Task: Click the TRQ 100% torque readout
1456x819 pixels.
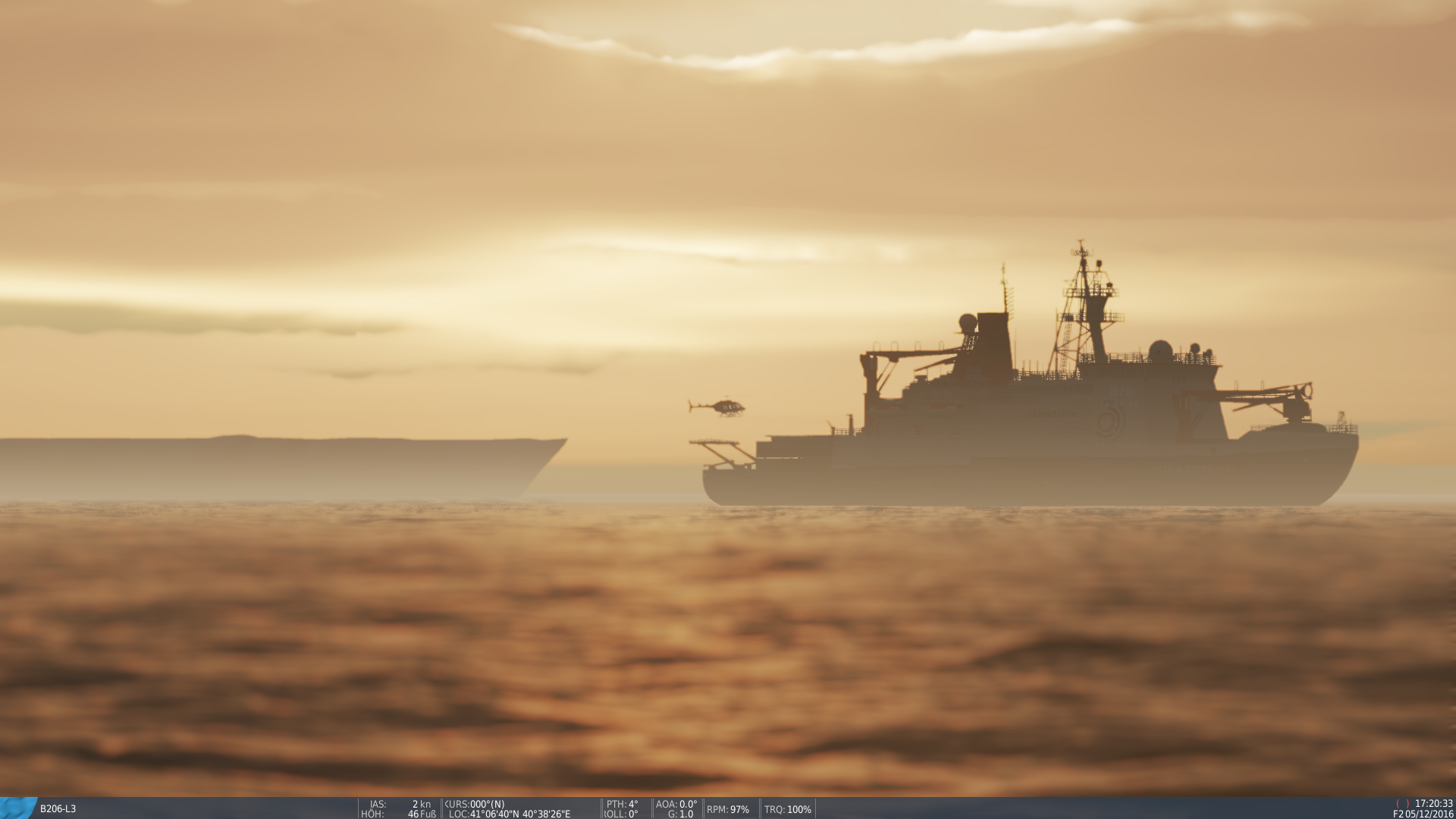Action: coord(788,809)
